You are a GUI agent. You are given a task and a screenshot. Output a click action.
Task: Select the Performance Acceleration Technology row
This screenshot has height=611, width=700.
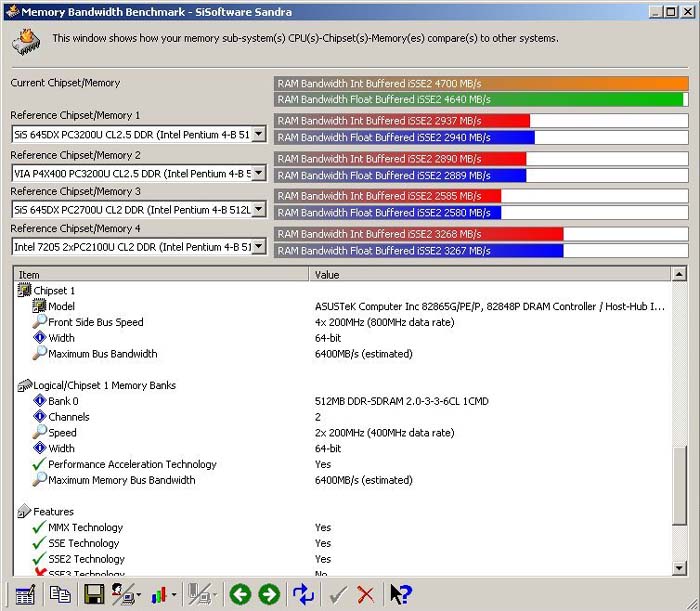132,464
